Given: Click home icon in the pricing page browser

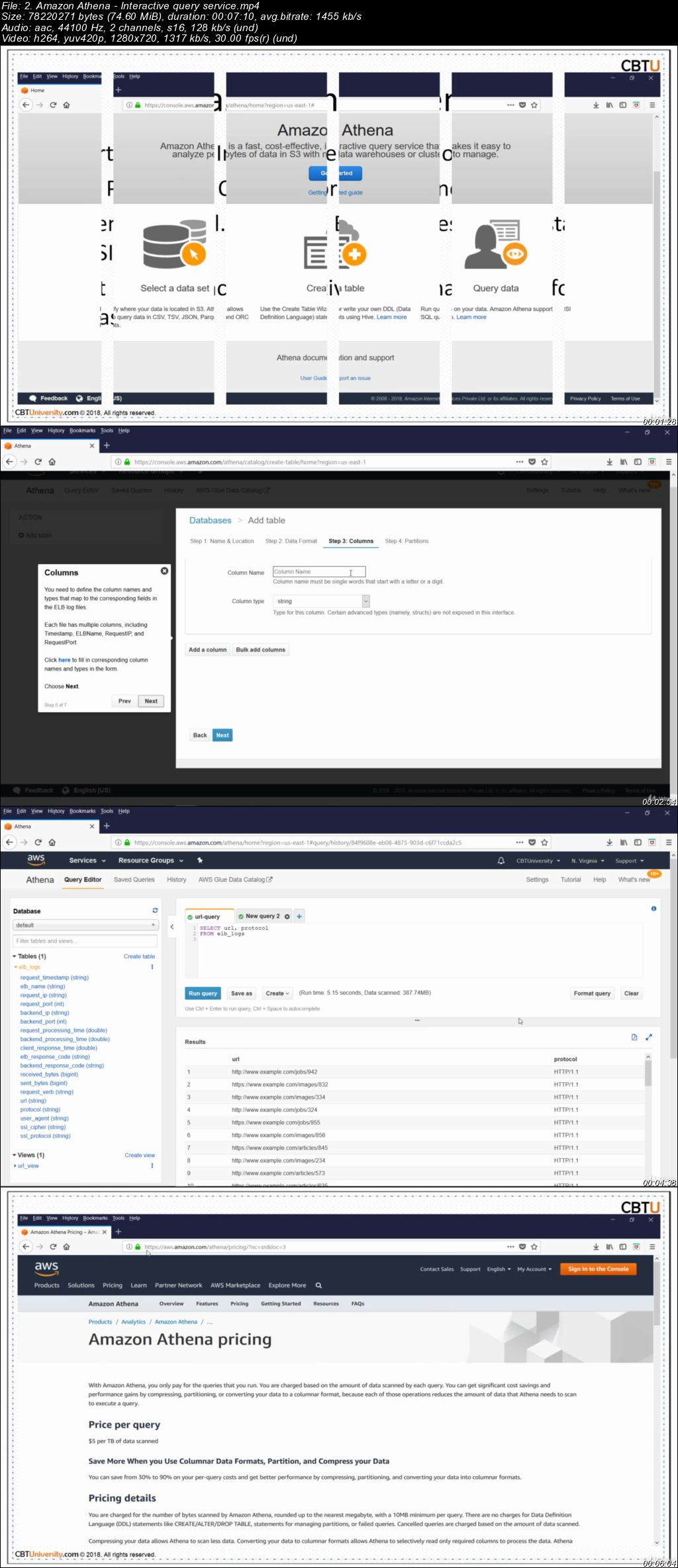Looking at the screenshot, I should pyautogui.click(x=66, y=1247).
